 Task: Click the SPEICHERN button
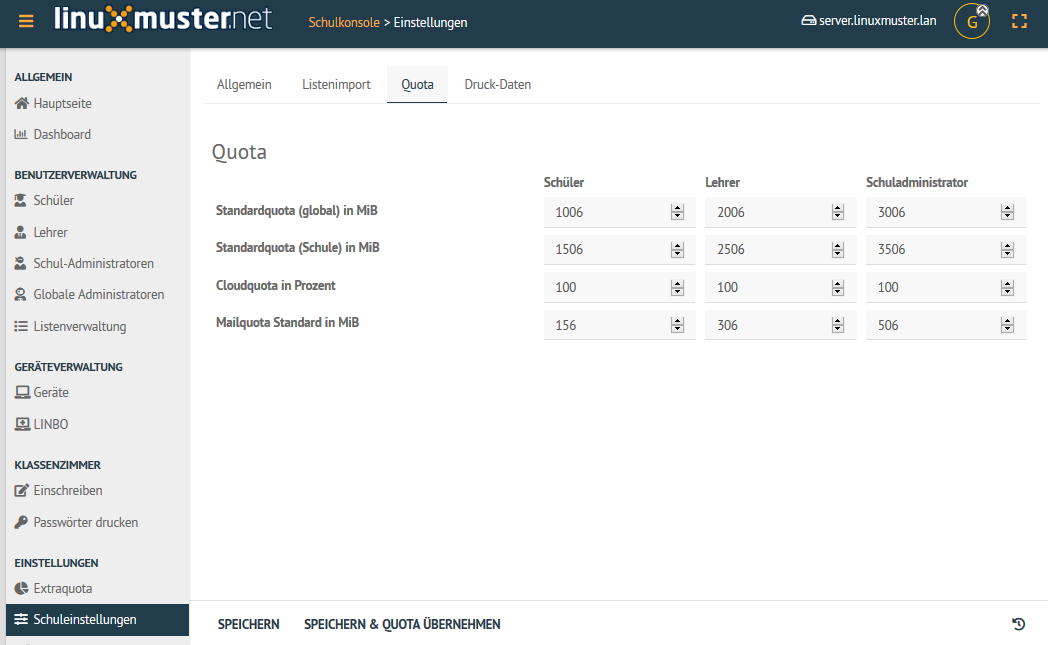249,624
